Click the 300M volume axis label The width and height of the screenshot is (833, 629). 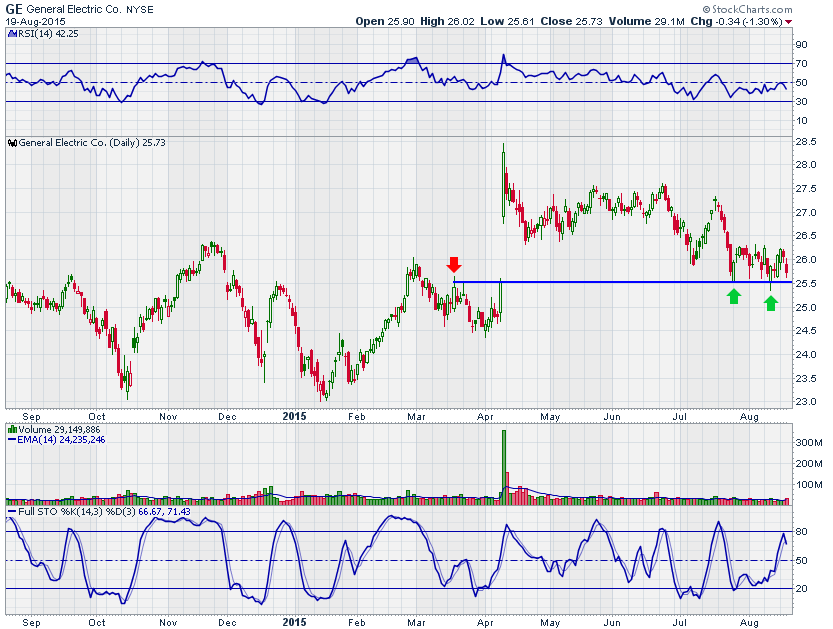tap(809, 443)
